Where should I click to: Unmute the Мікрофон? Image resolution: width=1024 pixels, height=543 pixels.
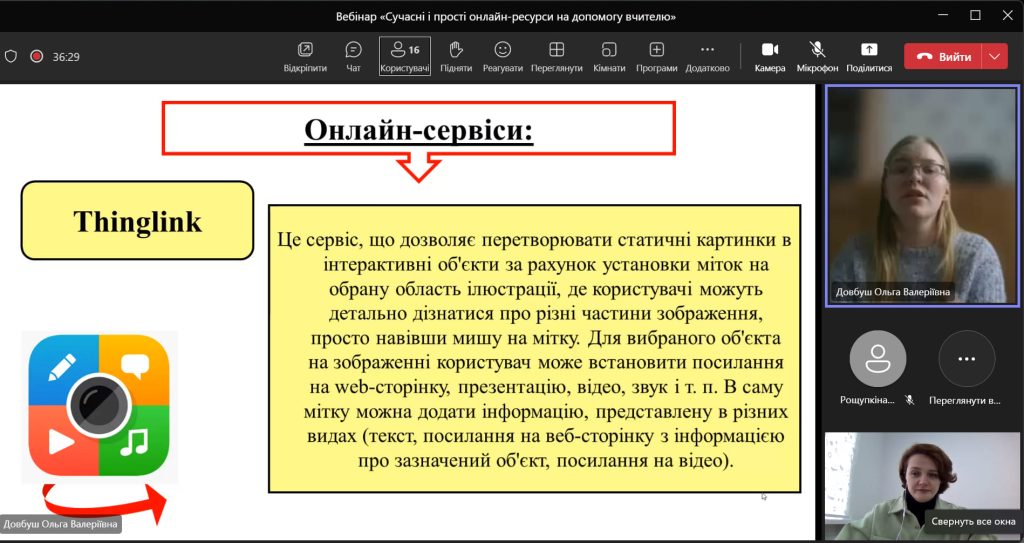(x=817, y=57)
